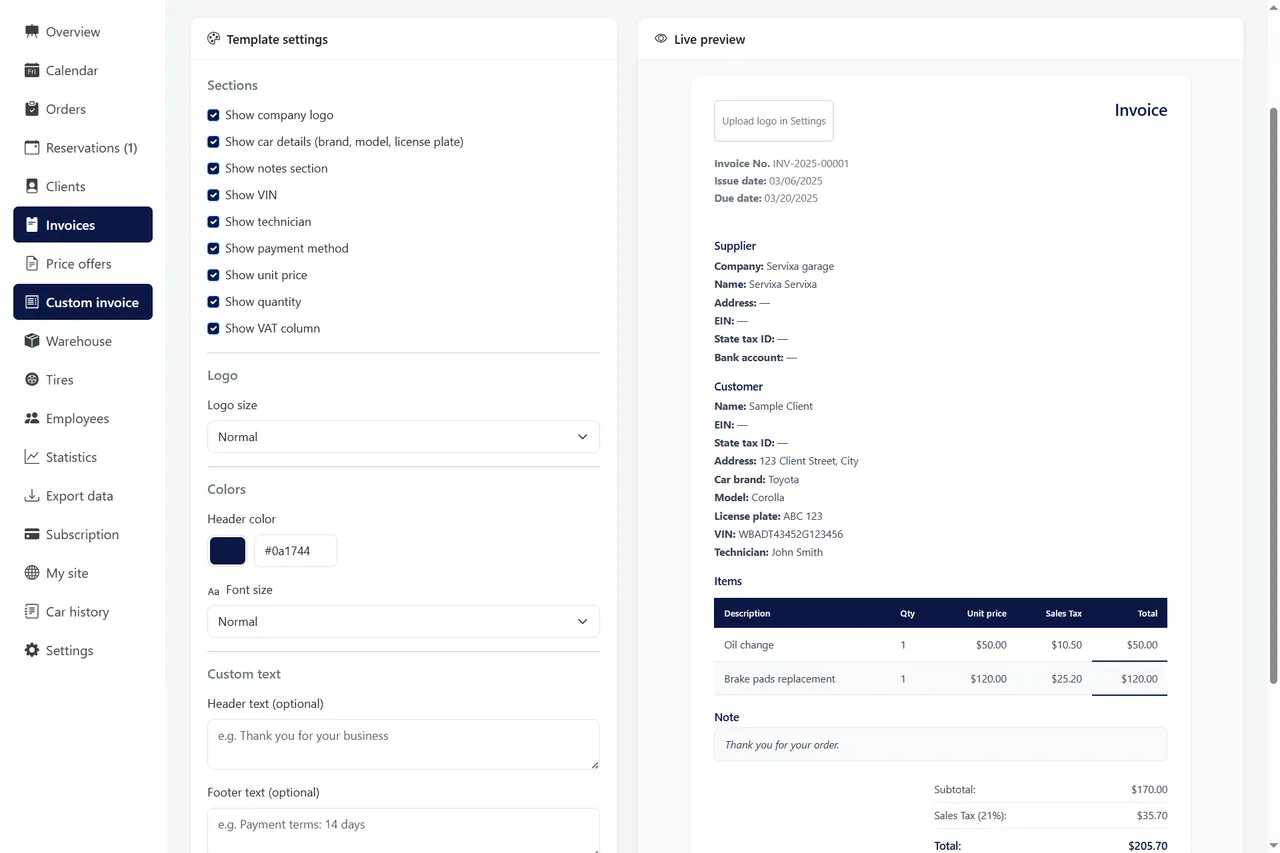Click the Aa icon beside Font size
The height and width of the screenshot is (853, 1280).
point(213,591)
